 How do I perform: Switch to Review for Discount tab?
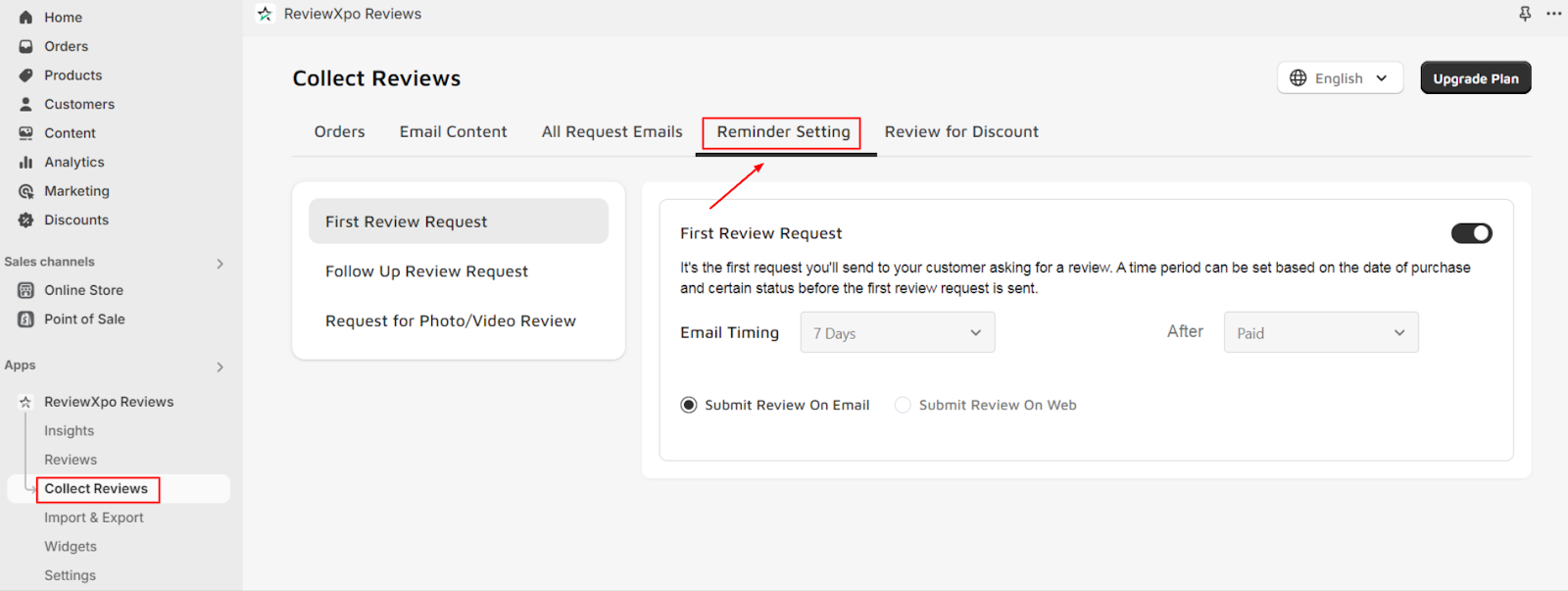click(961, 131)
